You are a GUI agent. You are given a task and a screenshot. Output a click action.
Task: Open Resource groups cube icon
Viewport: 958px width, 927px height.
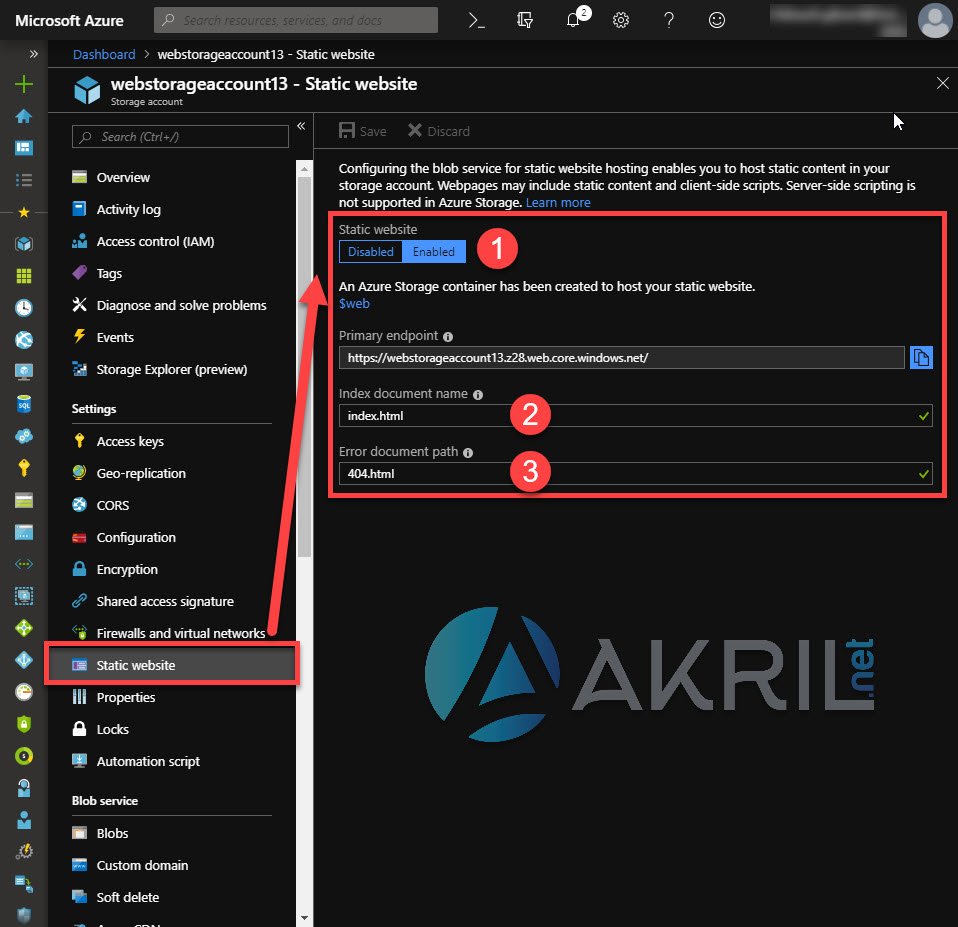click(x=24, y=244)
